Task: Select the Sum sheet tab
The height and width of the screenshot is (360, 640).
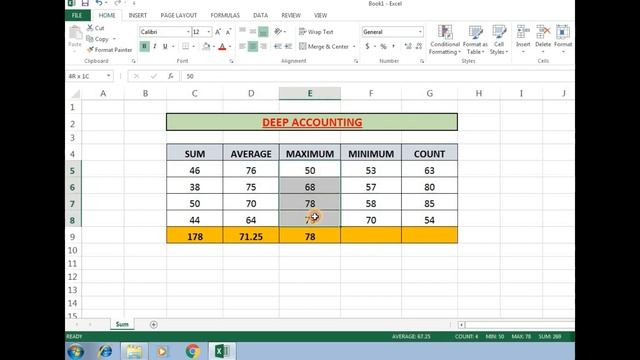Action: [x=122, y=324]
